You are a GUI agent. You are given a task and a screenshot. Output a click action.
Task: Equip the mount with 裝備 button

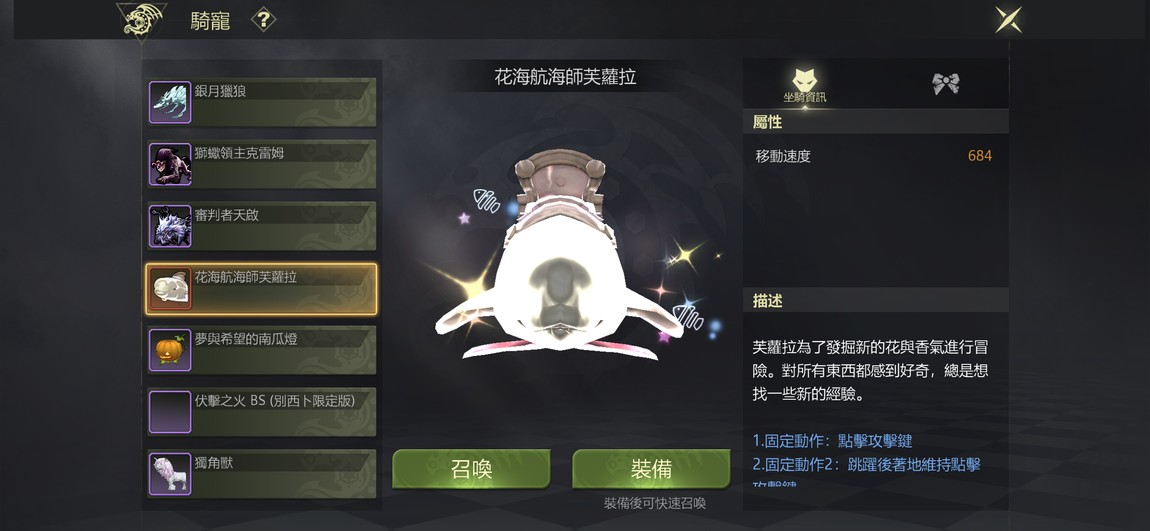click(x=651, y=469)
